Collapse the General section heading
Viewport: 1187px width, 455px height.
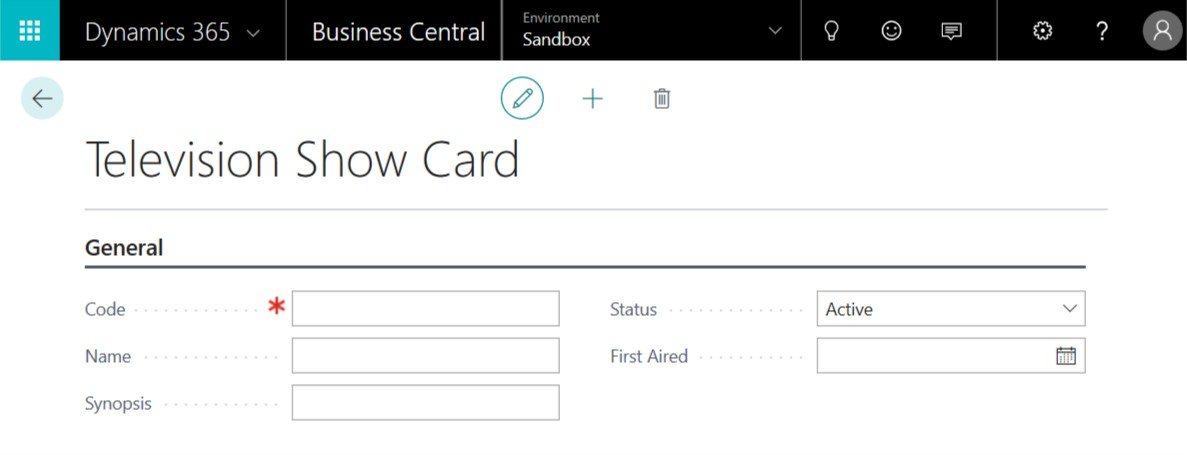pos(124,248)
